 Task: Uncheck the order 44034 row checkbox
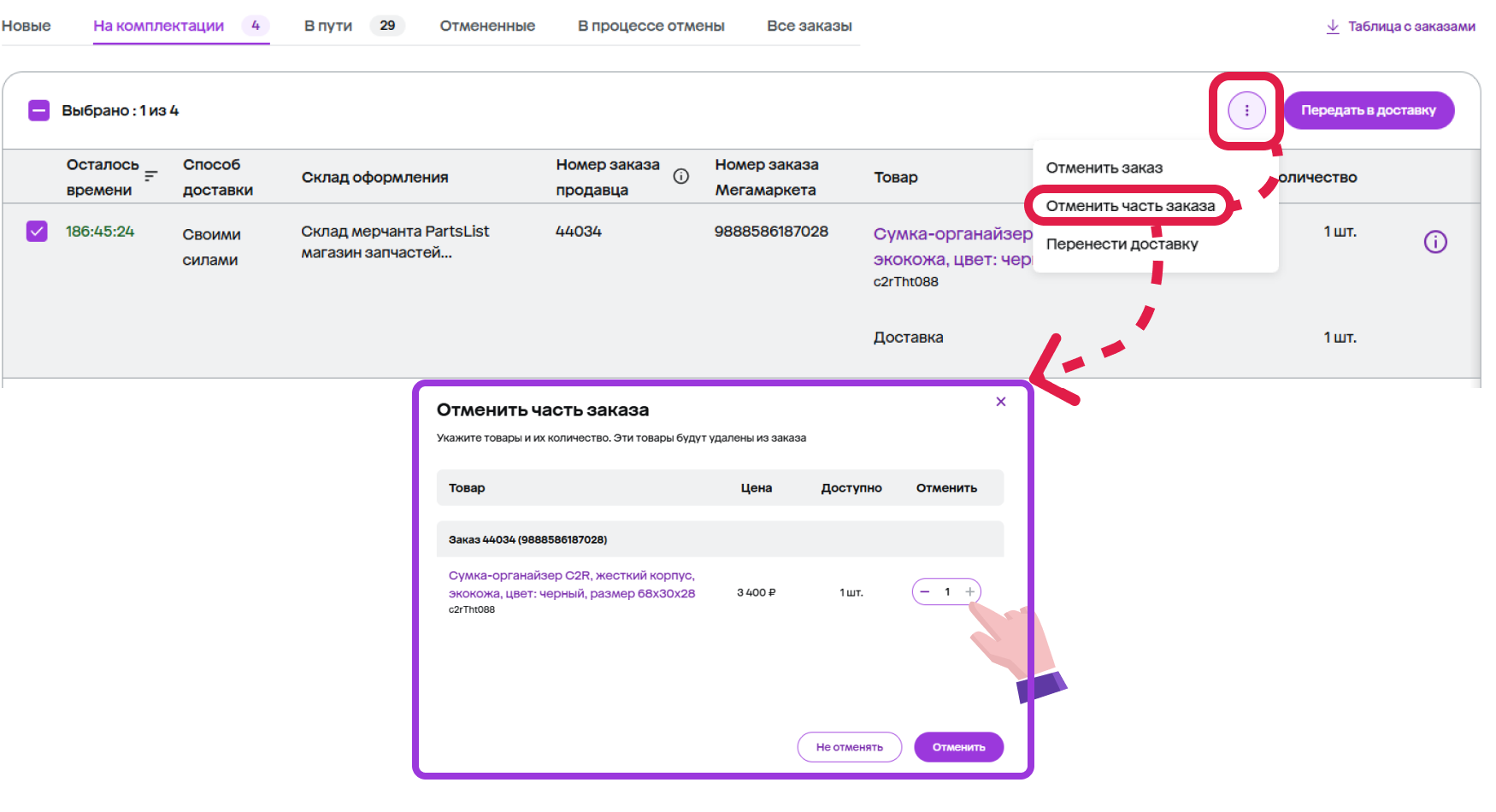(37, 232)
